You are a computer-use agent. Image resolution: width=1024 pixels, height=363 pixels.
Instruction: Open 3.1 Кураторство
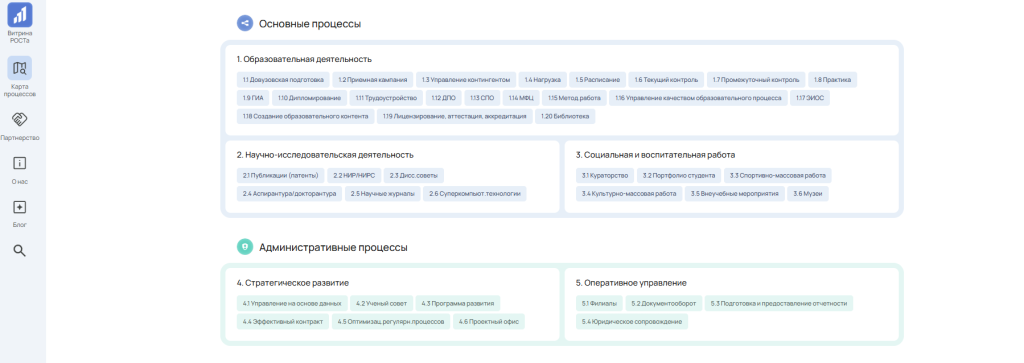[605, 176]
